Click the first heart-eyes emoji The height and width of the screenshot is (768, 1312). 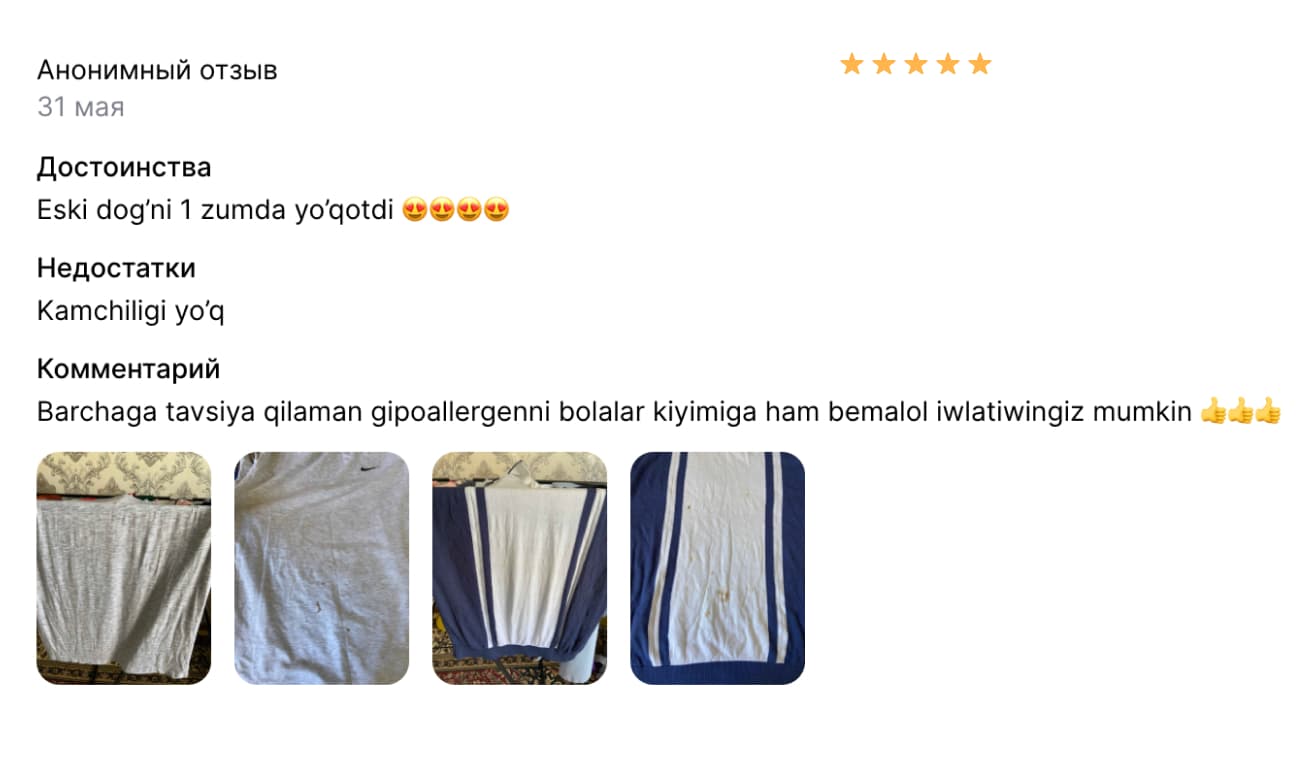point(415,211)
